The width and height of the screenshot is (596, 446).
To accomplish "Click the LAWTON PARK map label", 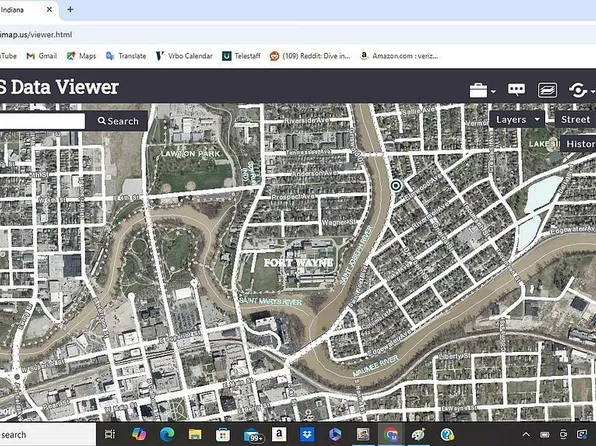I will point(190,154).
